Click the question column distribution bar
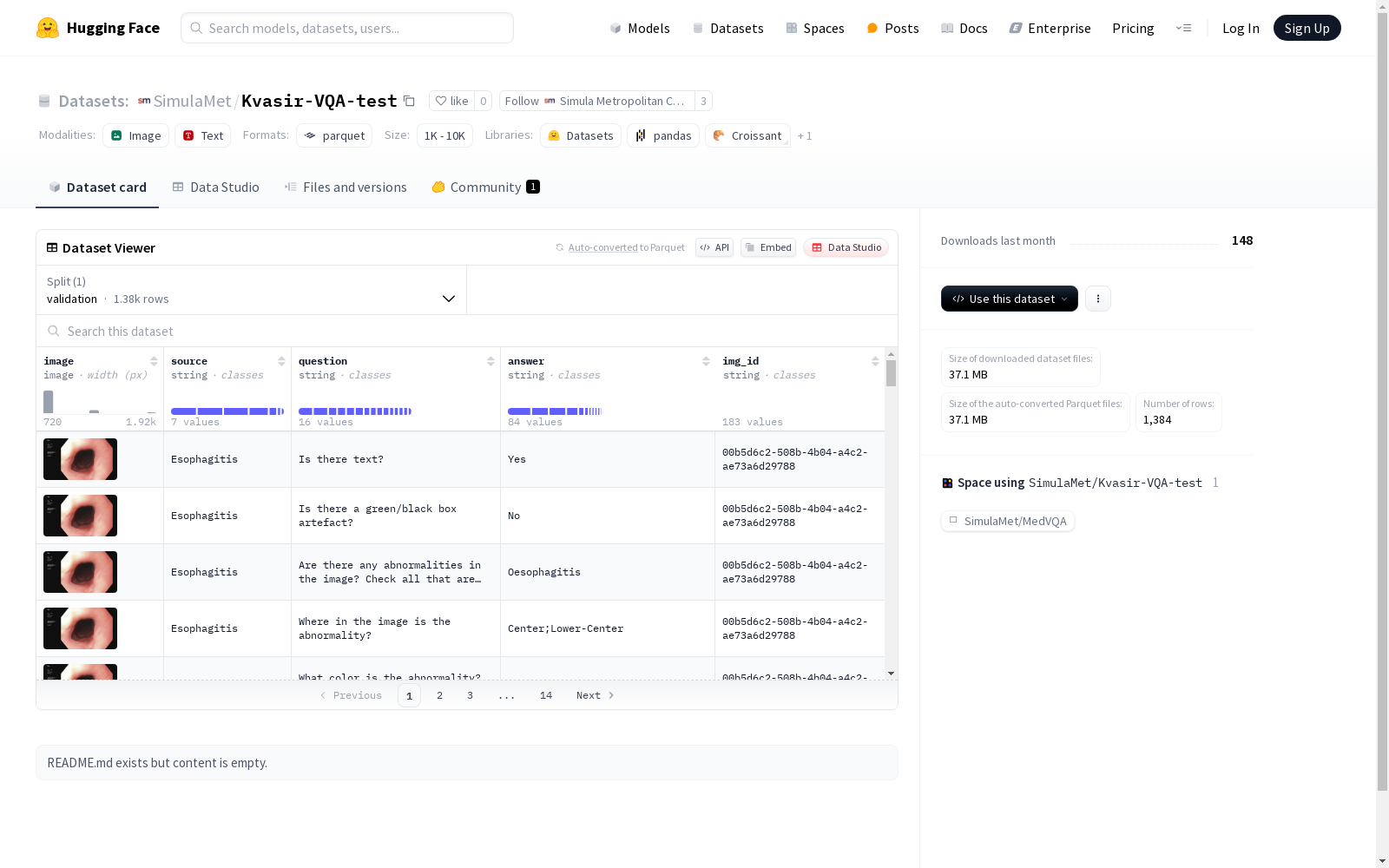 click(x=355, y=411)
